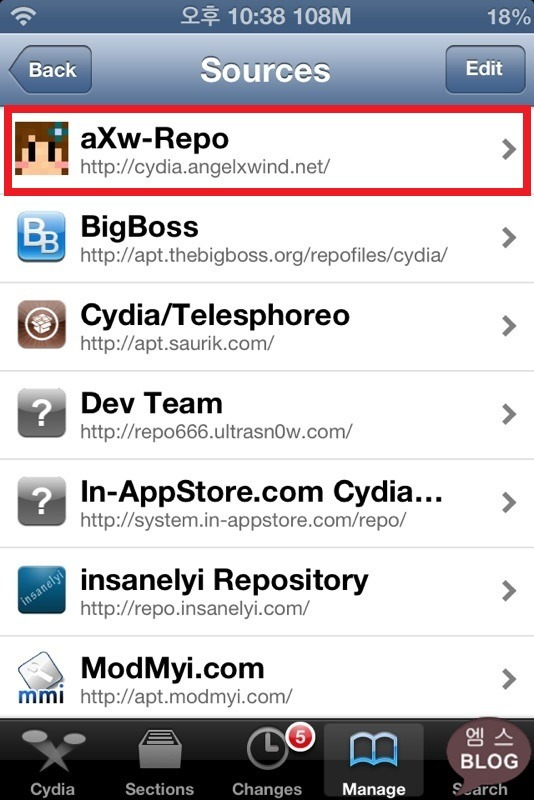Go back using the Back button
This screenshot has height=800, width=534.
50,69
